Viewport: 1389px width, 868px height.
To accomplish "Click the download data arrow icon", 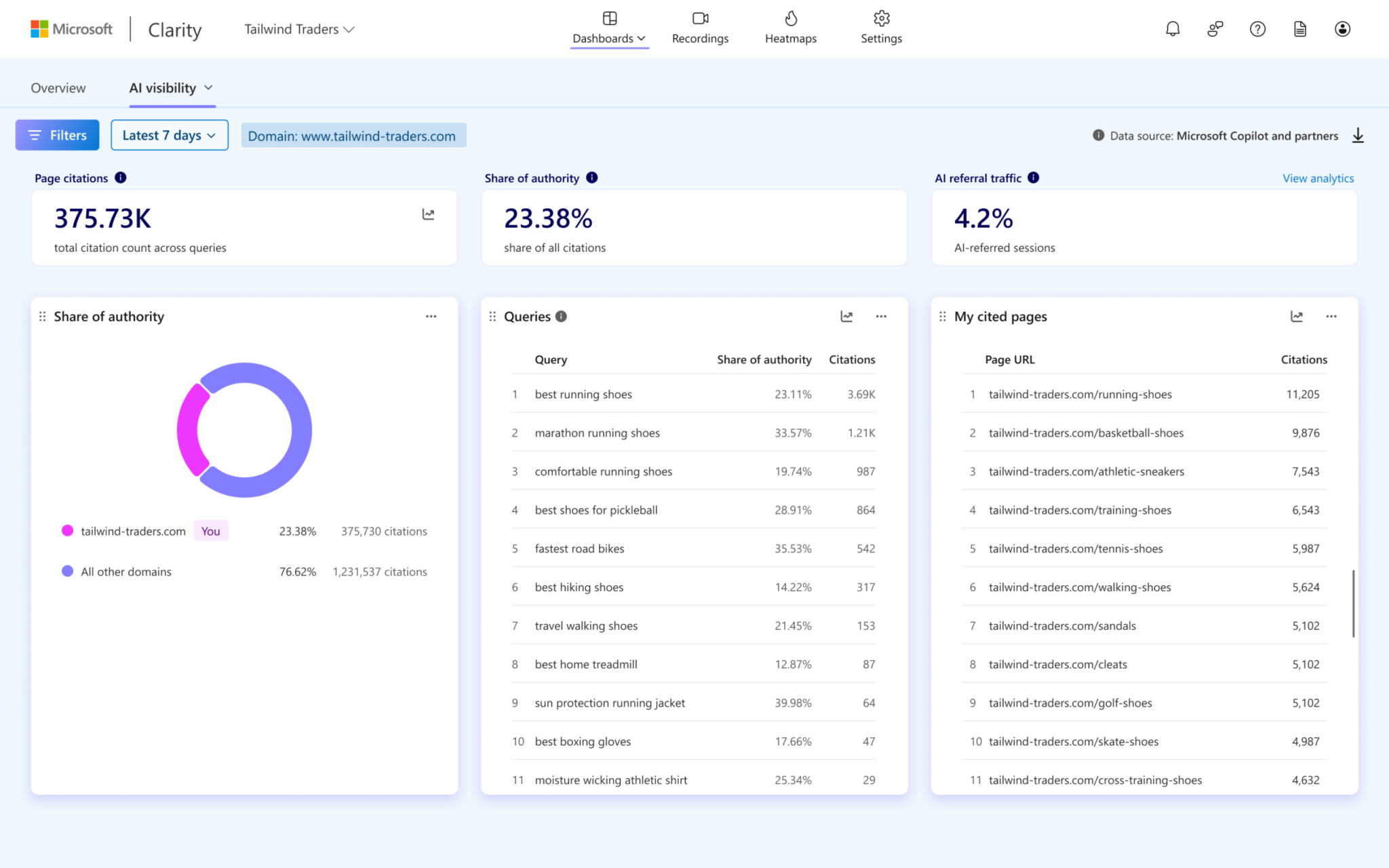I will pos(1358,136).
